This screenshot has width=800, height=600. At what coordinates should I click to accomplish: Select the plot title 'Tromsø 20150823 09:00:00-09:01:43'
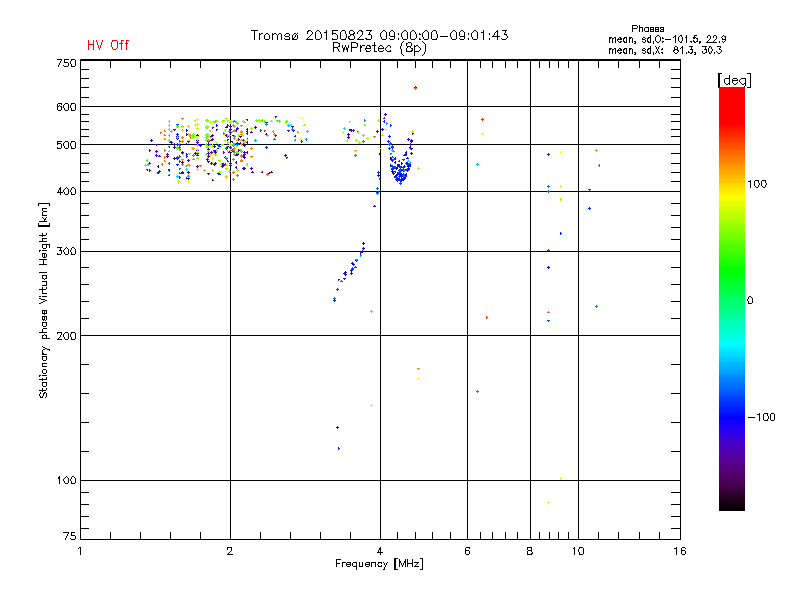click(x=379, y=35)
